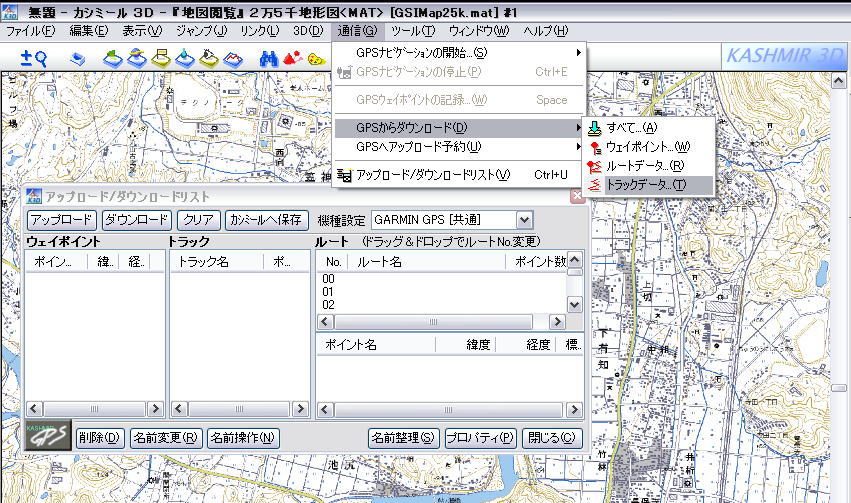Expand GPSナビゲーションの開始 submenu

(459, 53)
